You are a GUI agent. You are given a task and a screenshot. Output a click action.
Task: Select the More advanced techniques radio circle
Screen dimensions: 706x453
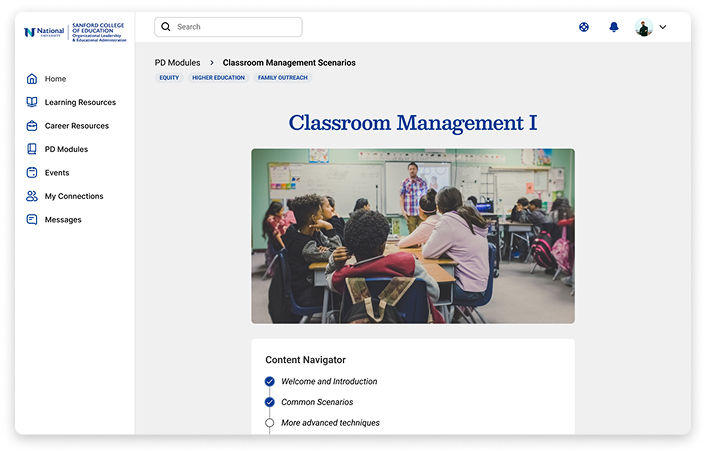tap(269, 423)
